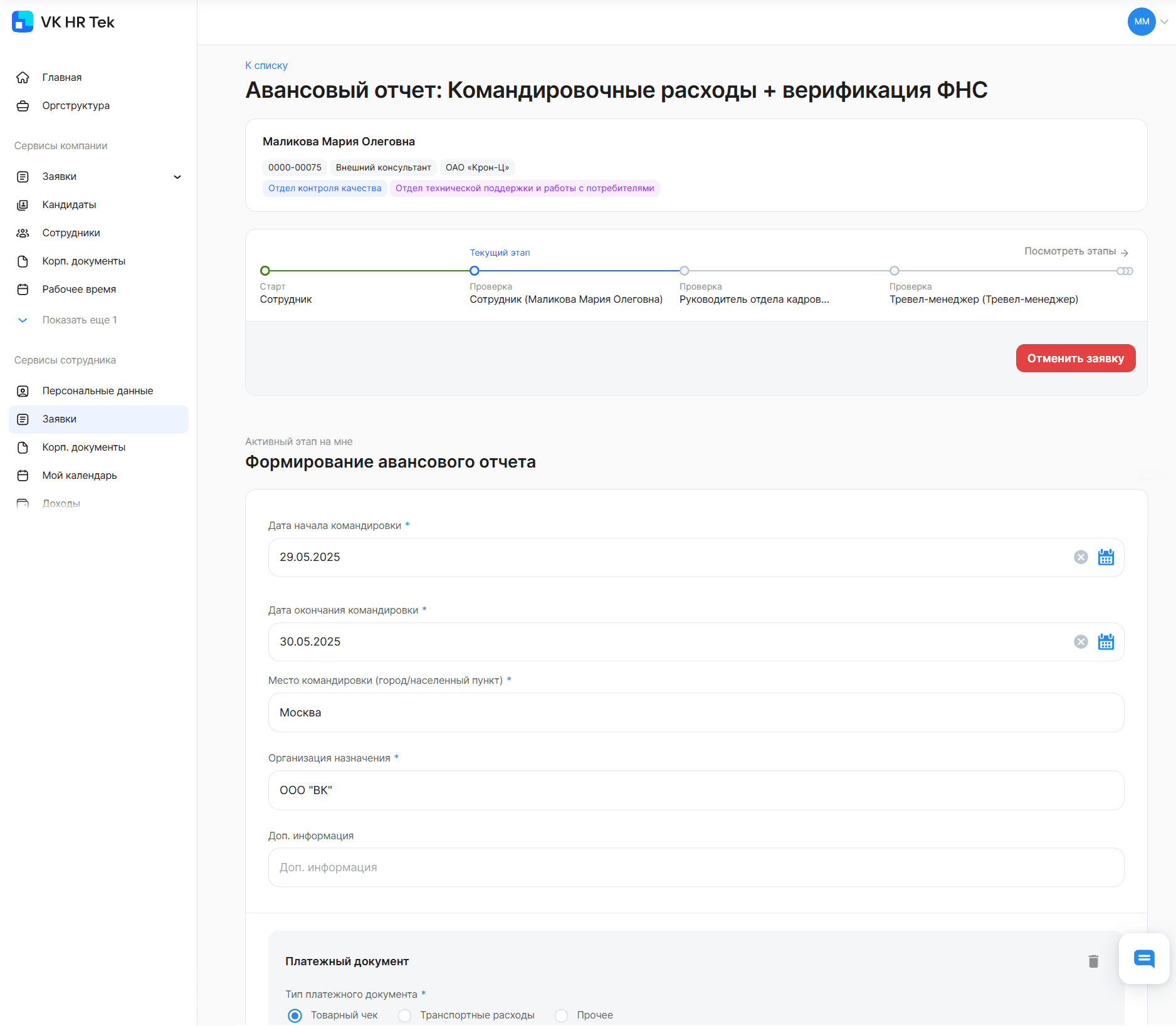1176x1026 pixels.
Task: Select the Товарный чек radio option
Action: (x=295, y=1015)
